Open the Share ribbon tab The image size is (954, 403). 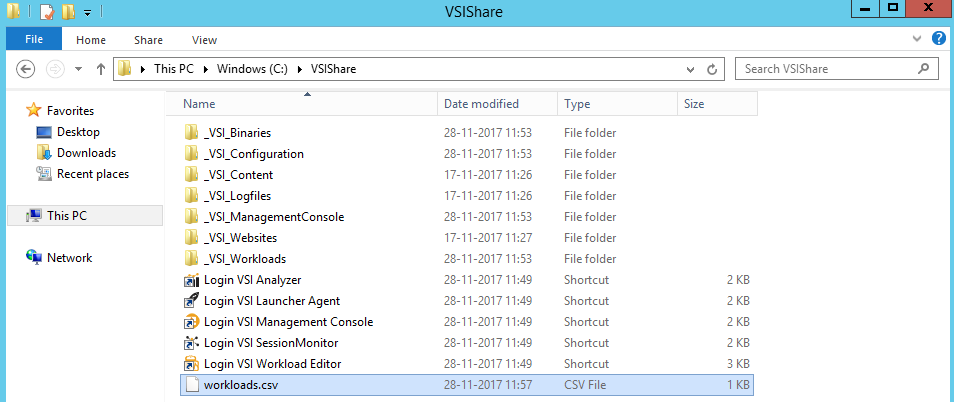[148, 40]
